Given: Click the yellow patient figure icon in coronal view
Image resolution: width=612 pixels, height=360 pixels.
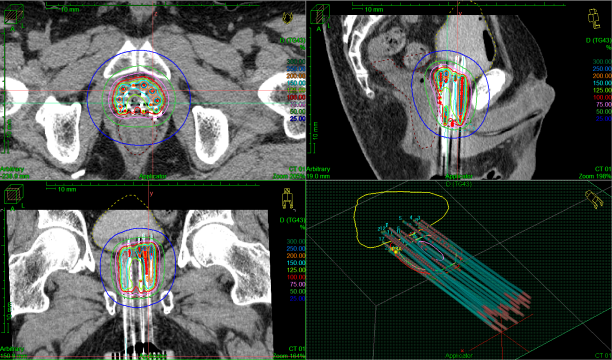Looking at the screenshot, I should pos(287,198).
